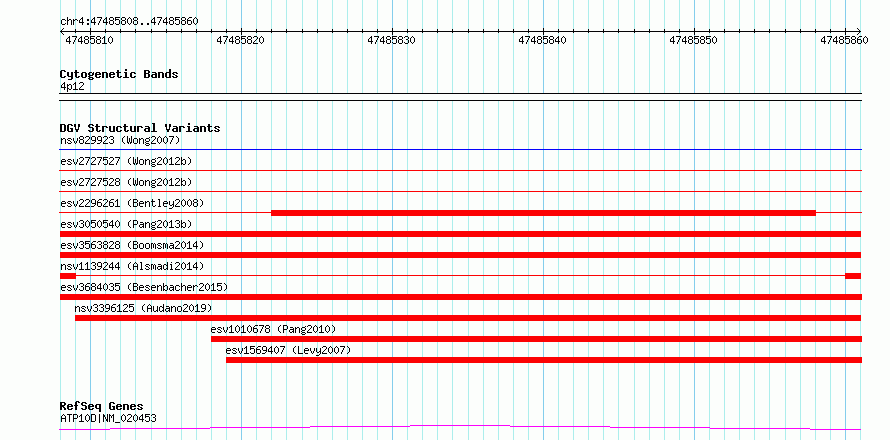Select variant esv2296261 (Bentley2008) label
The width and height of the screenshot is (890, 440).
tap(132, 203)
